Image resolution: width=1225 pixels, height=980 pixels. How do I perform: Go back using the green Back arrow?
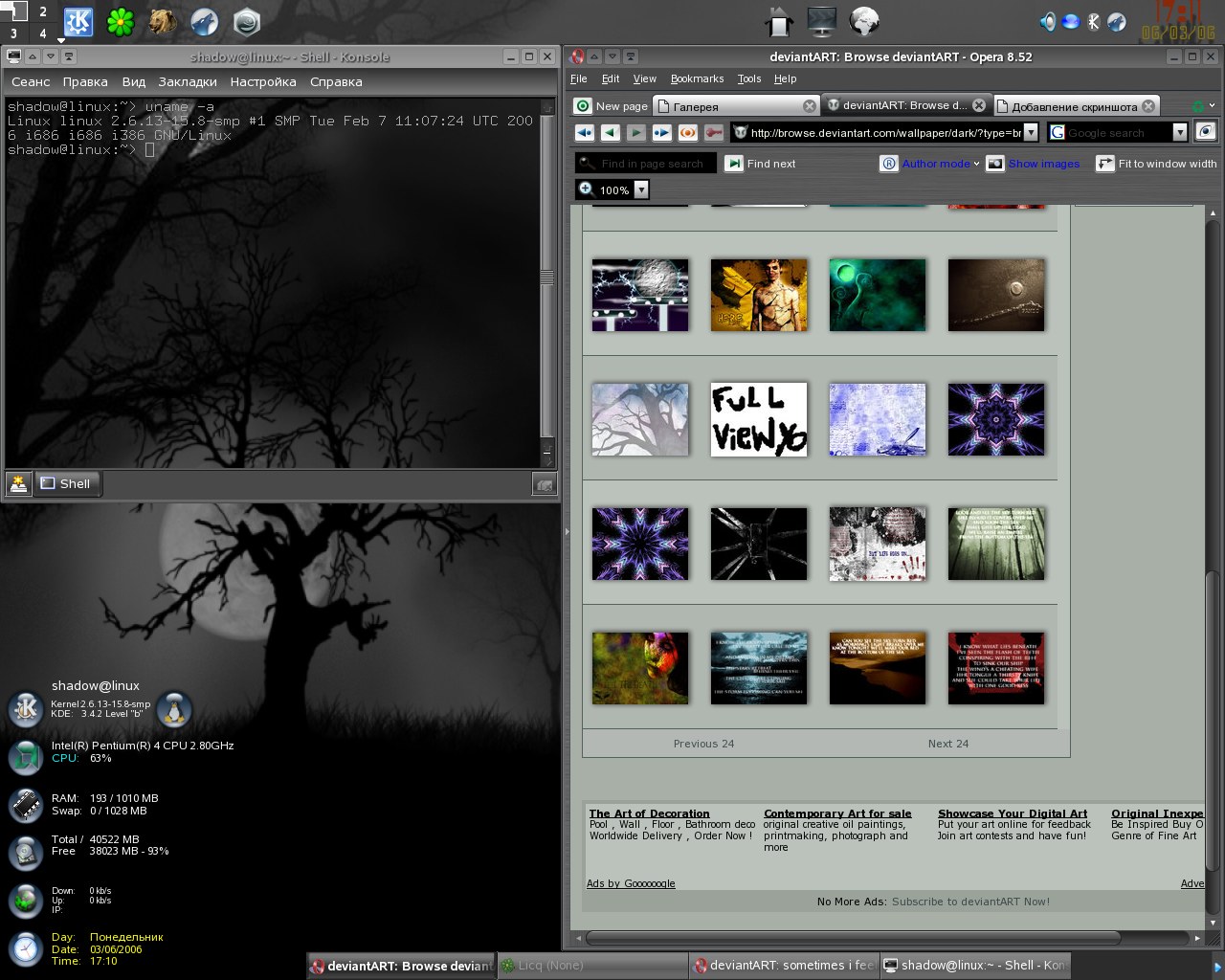pos(610,133)
